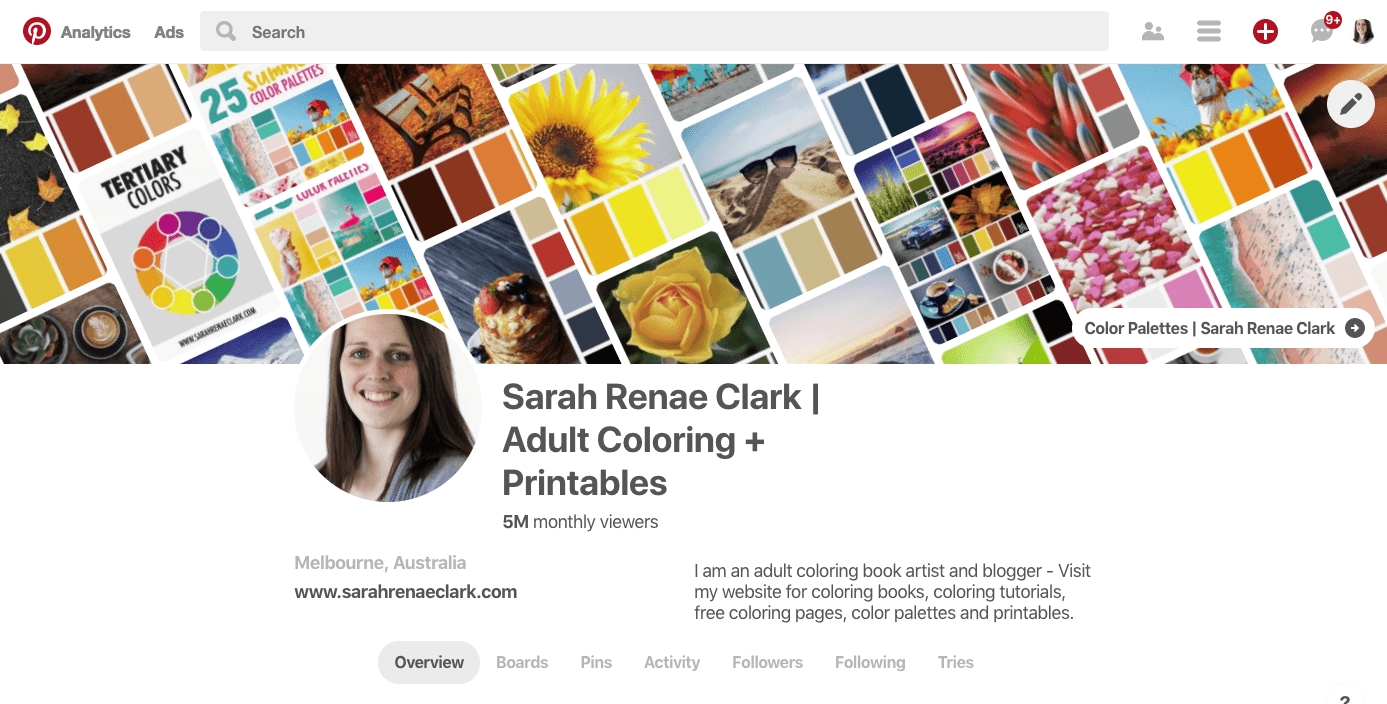Viewport: 1387px width, 704px height.
Task: Click the Pinterest logo icon
Action: (x=37, y=32)
